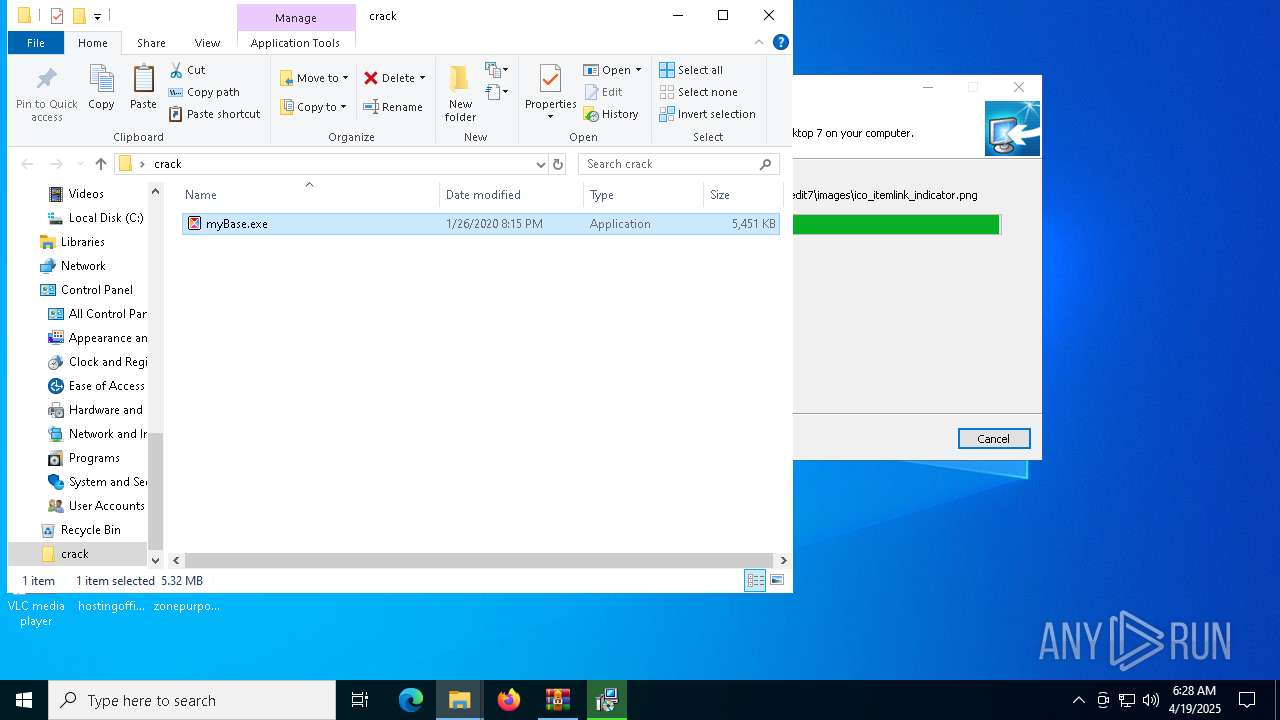The image size is (1280, 720).
Task: Click the Refresh button beside address bar
Action: pyautogui.click(x=558, y=164)
